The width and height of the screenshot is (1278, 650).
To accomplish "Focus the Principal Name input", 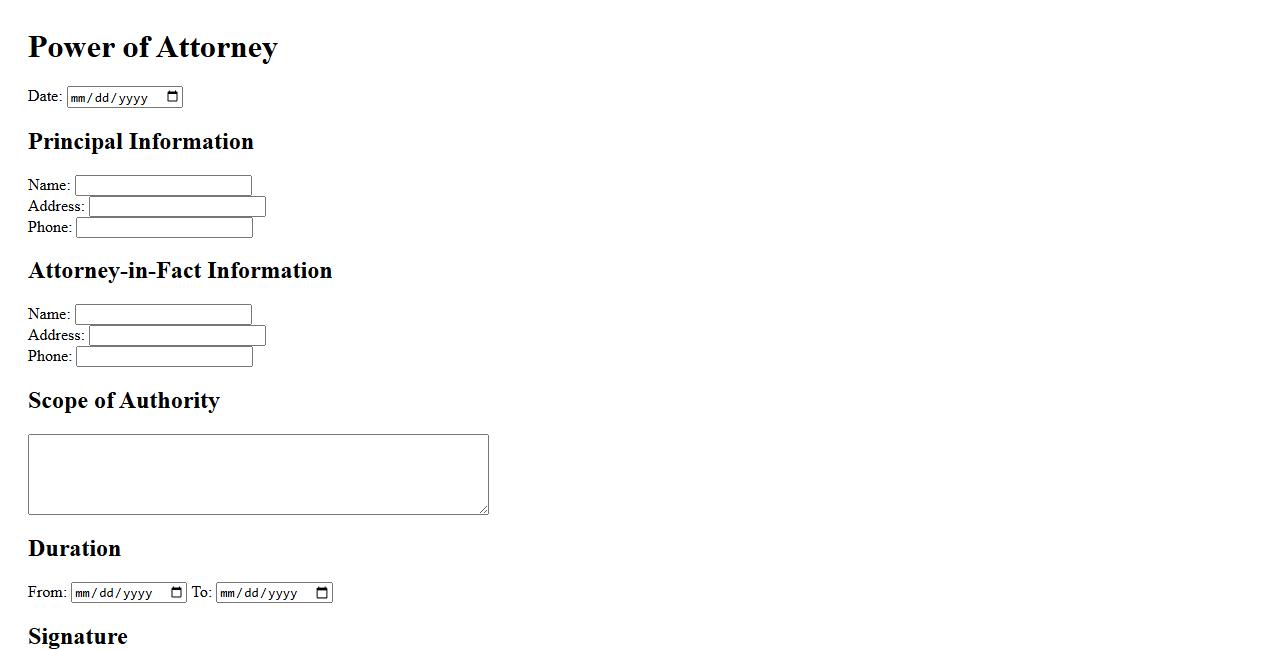I will (163, 186).
